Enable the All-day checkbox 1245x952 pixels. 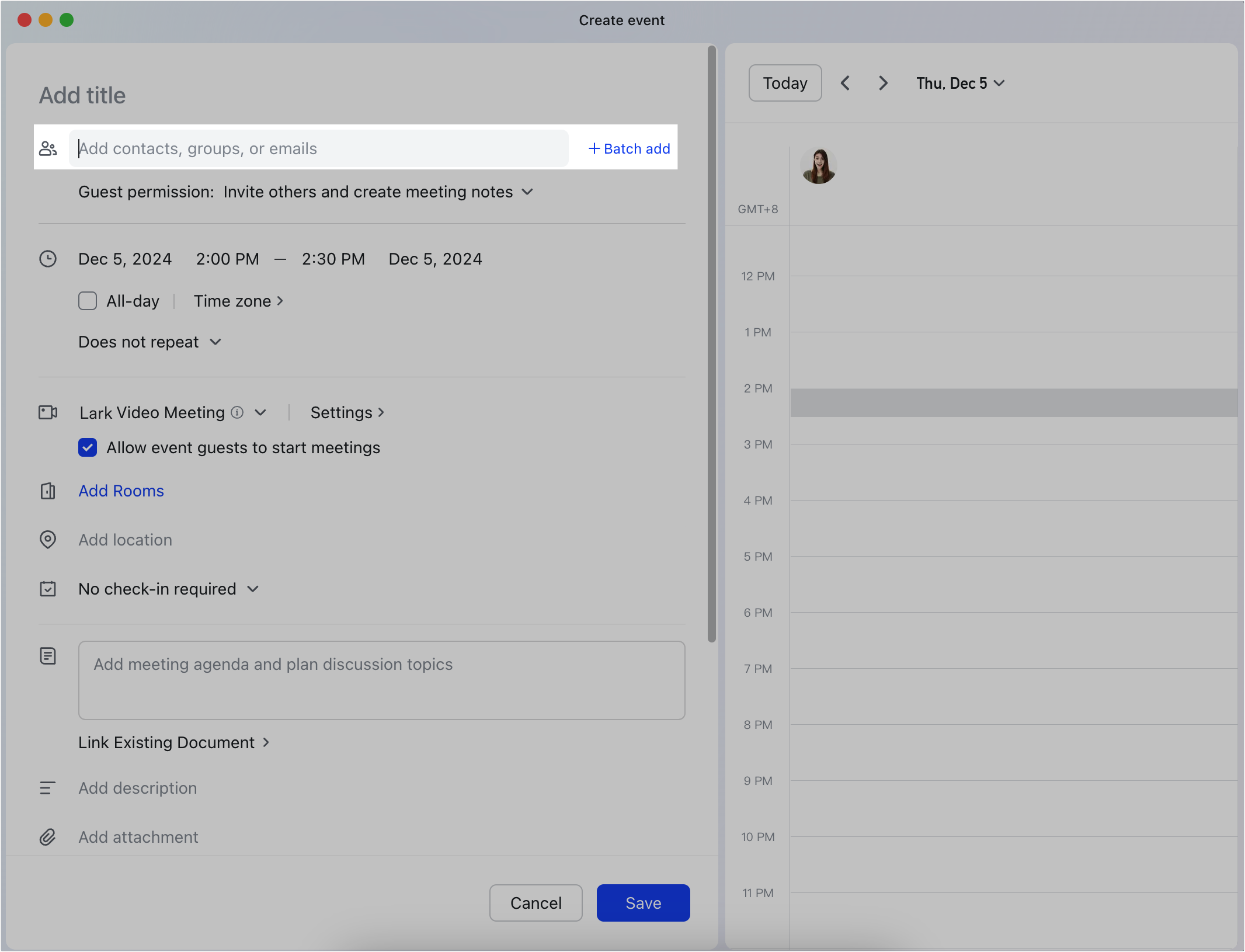[x=88, y=300]
